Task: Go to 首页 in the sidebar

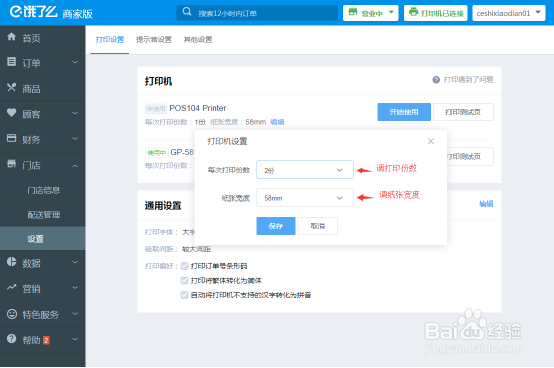Action: point(42,38)
